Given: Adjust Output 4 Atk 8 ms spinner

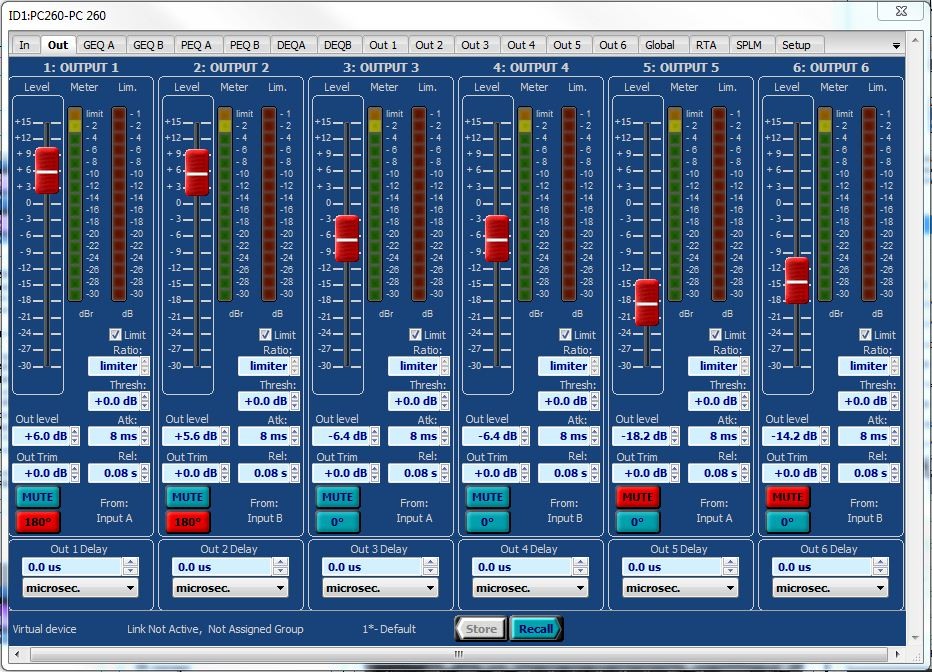Looking at the screenshot, I should 595,436.
